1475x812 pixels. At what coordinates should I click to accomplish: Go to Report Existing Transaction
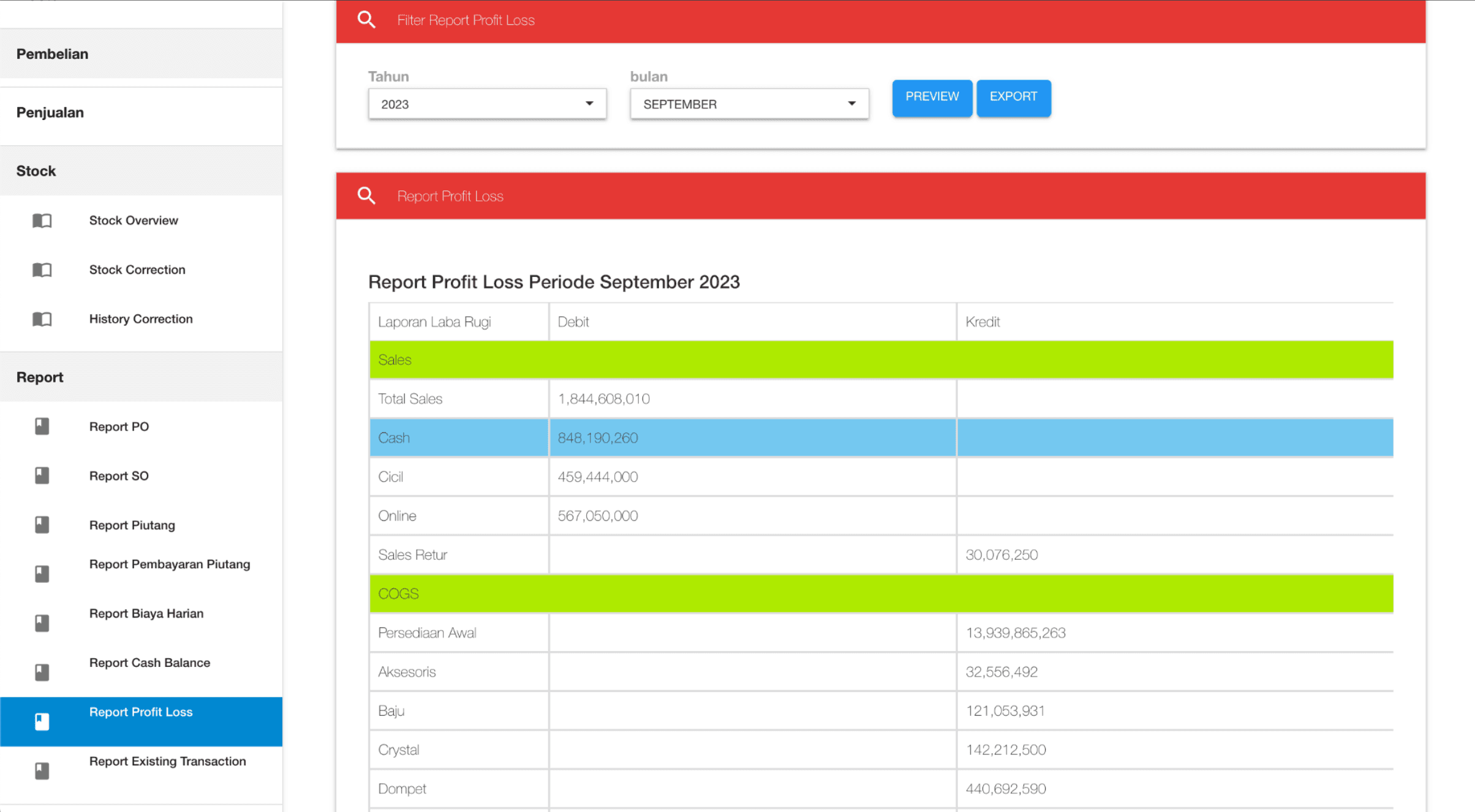pos(141,771)
